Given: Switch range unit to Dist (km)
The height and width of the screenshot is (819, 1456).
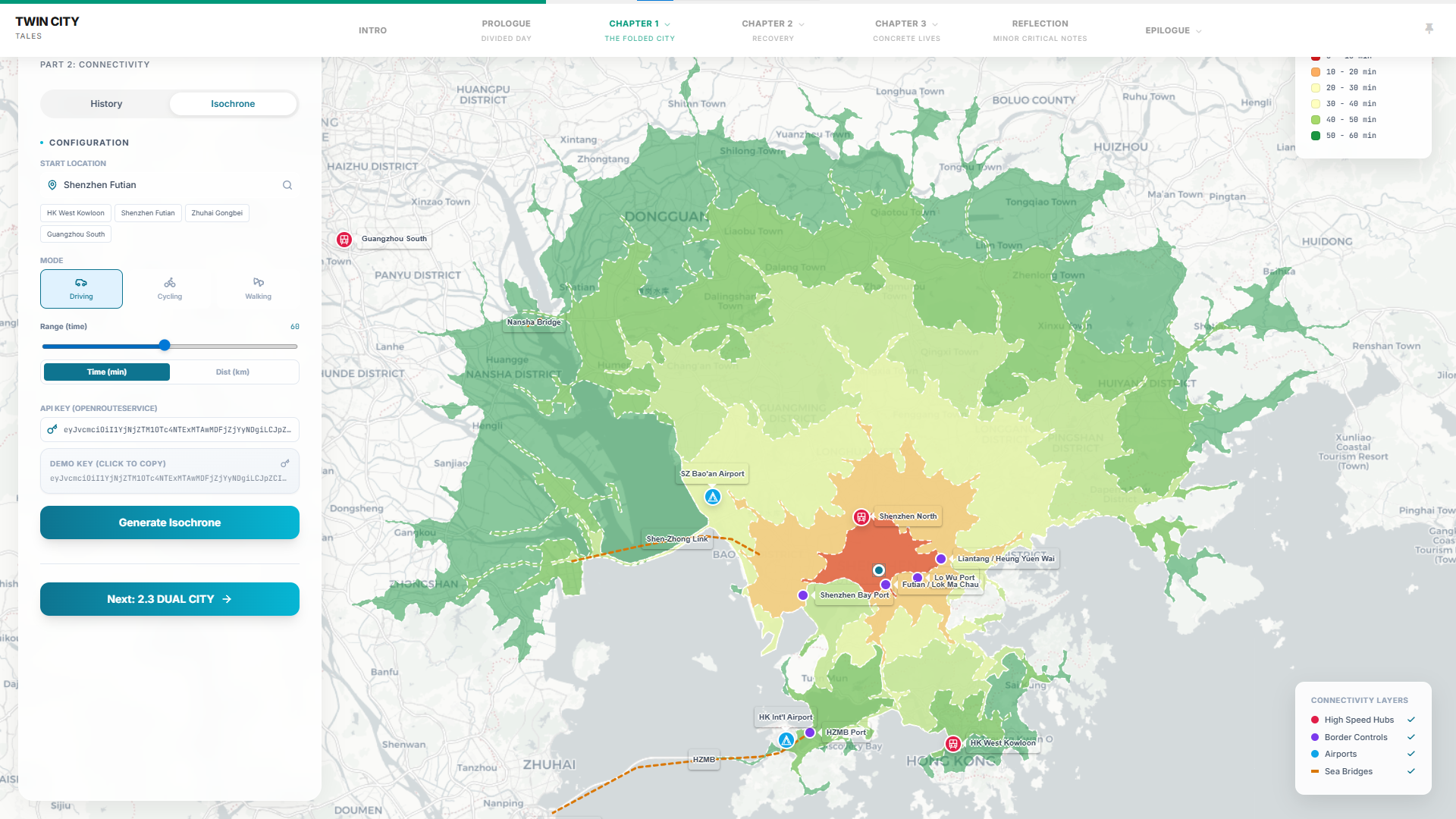Looking at the screenshot, I should [x=233, y=372].
